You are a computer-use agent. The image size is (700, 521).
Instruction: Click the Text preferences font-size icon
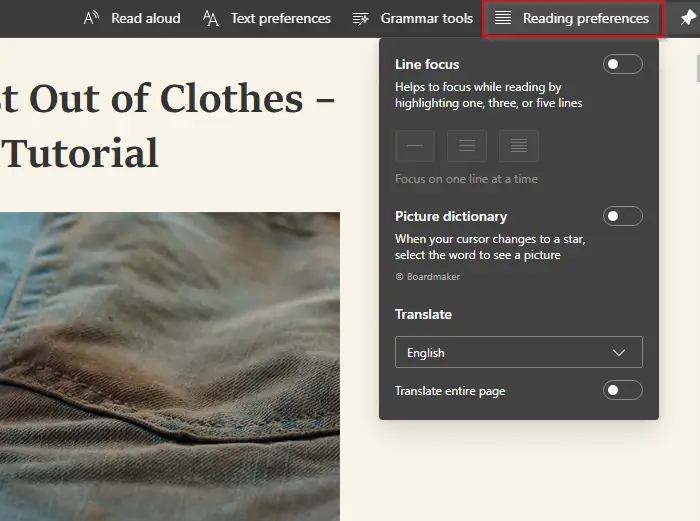[210, 18]
